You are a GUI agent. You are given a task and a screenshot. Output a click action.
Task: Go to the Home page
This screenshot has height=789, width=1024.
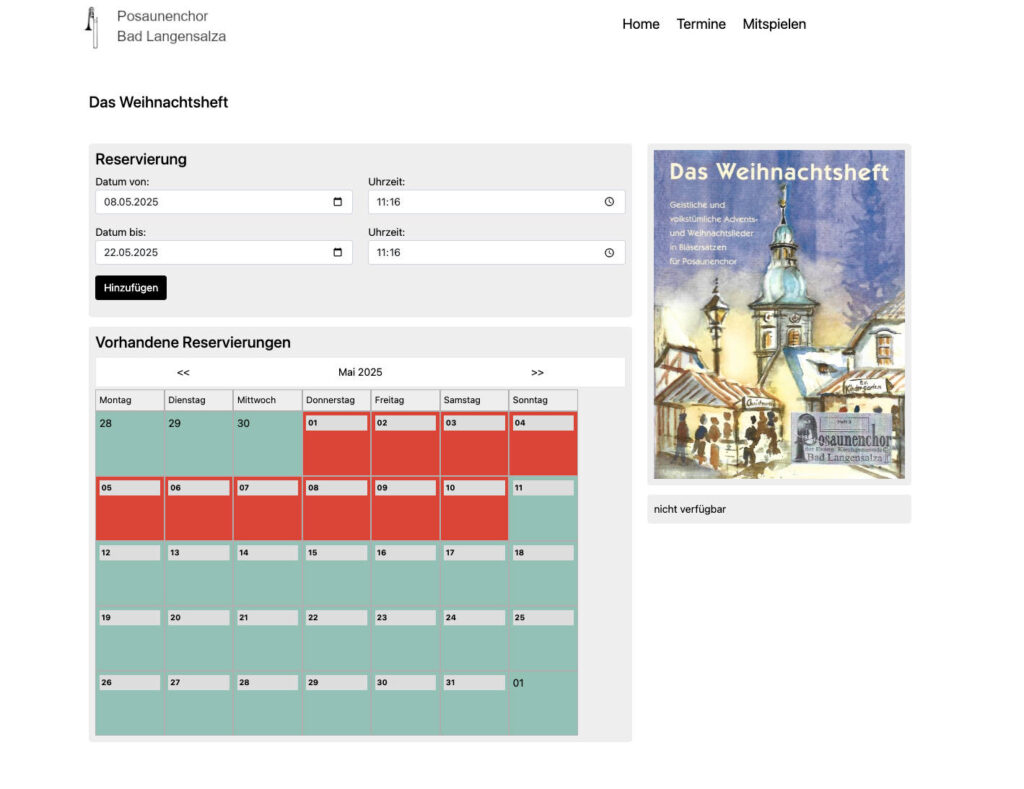tap(641, 24)
